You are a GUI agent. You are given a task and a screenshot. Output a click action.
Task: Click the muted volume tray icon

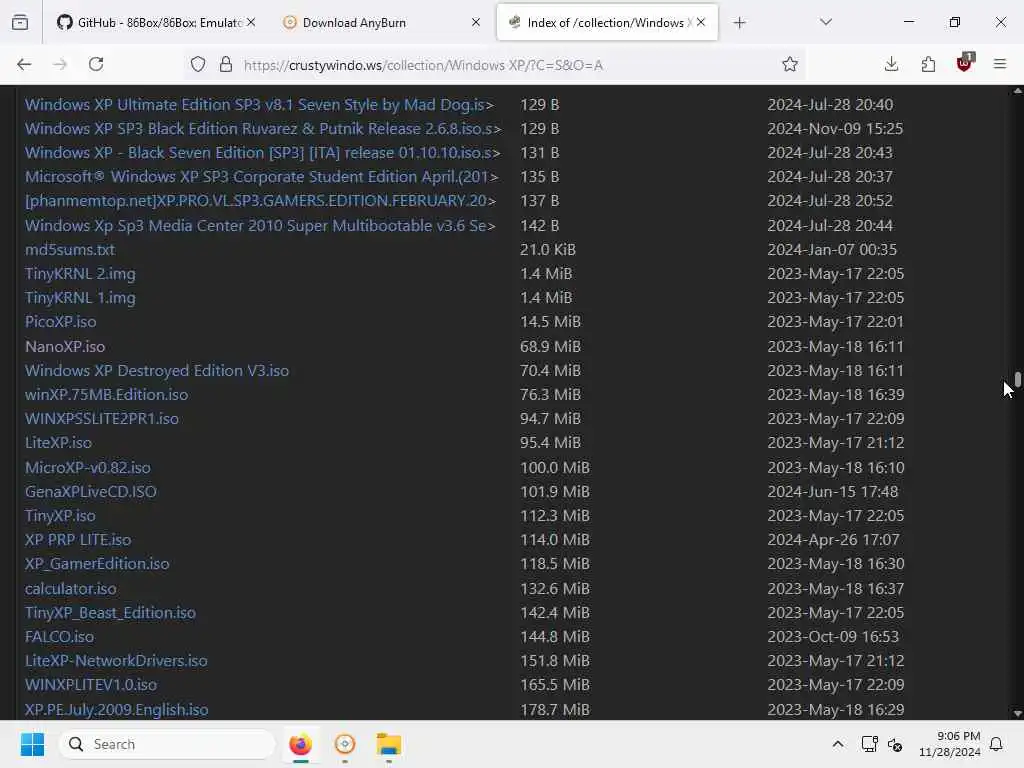[895, 744]
